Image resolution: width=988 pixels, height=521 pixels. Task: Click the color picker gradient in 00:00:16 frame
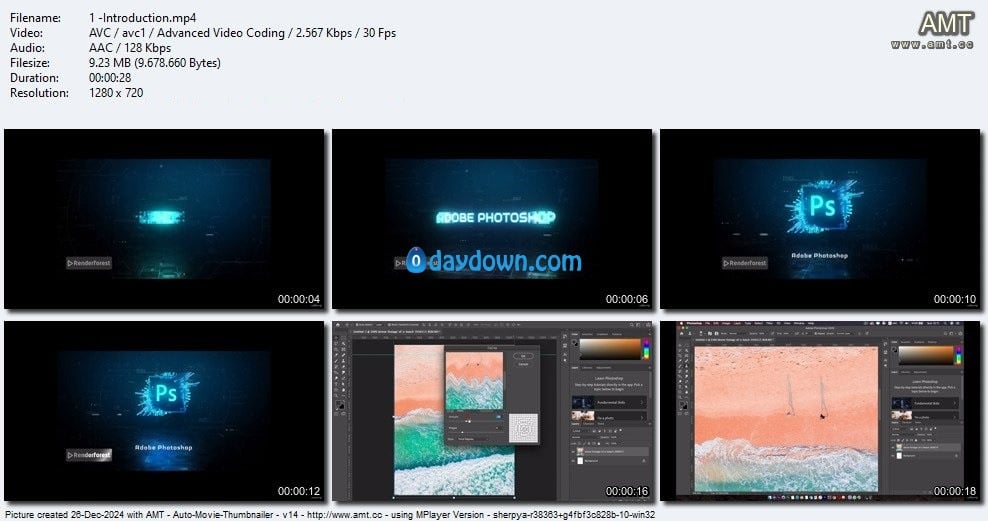tap(609, 350)
